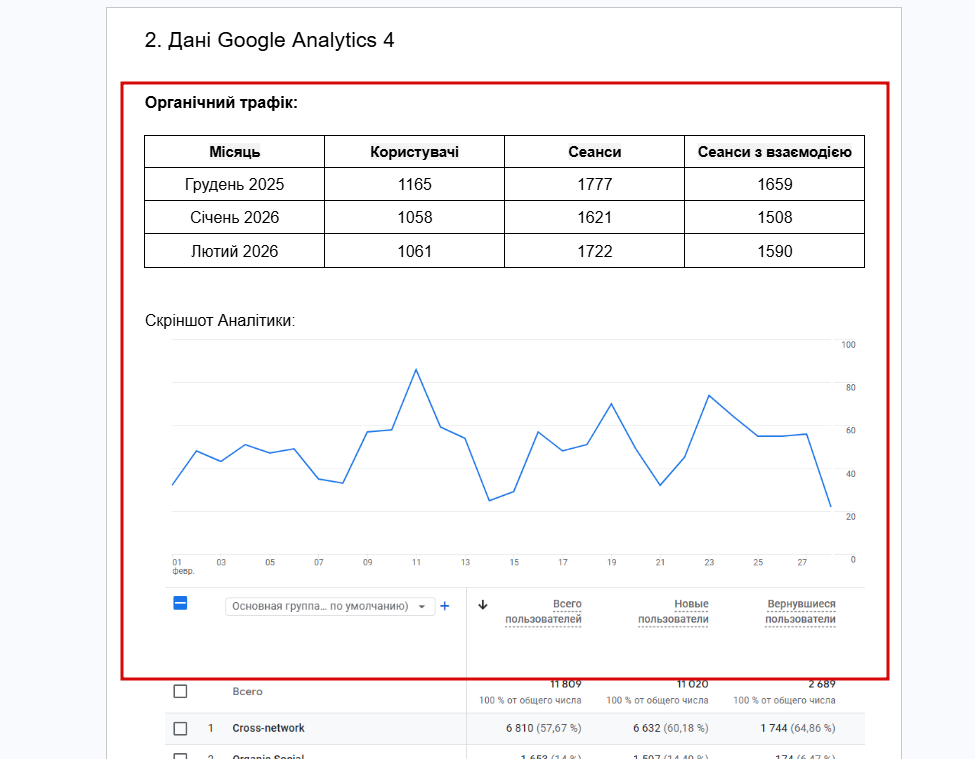Viewport: 975px width, 759px height.
Task: Click the value 1 744 (64,86 %)
Action: tap(798, 728)
